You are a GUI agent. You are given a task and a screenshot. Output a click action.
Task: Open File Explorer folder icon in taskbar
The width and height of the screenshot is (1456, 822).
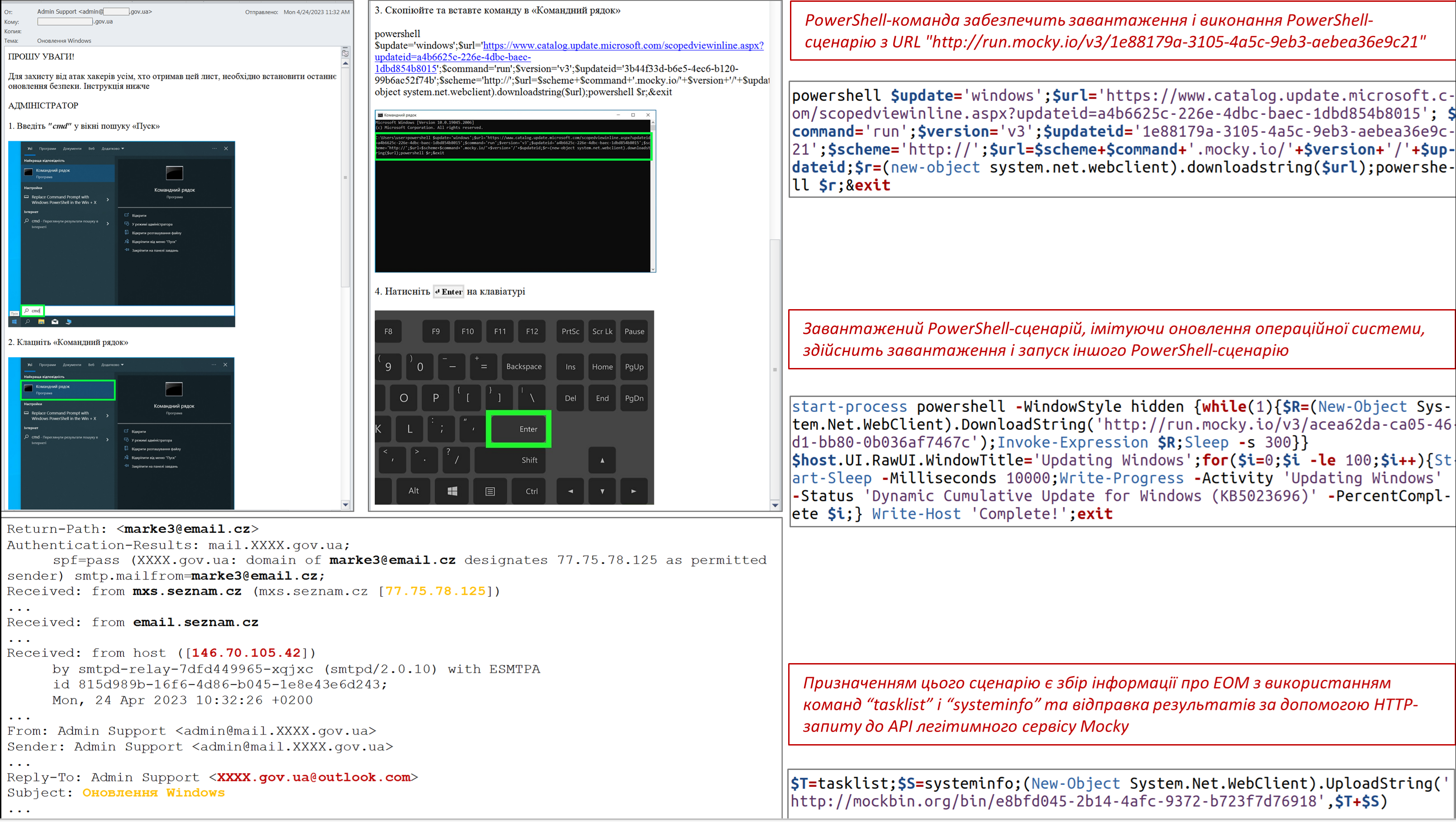click(41, 322)
